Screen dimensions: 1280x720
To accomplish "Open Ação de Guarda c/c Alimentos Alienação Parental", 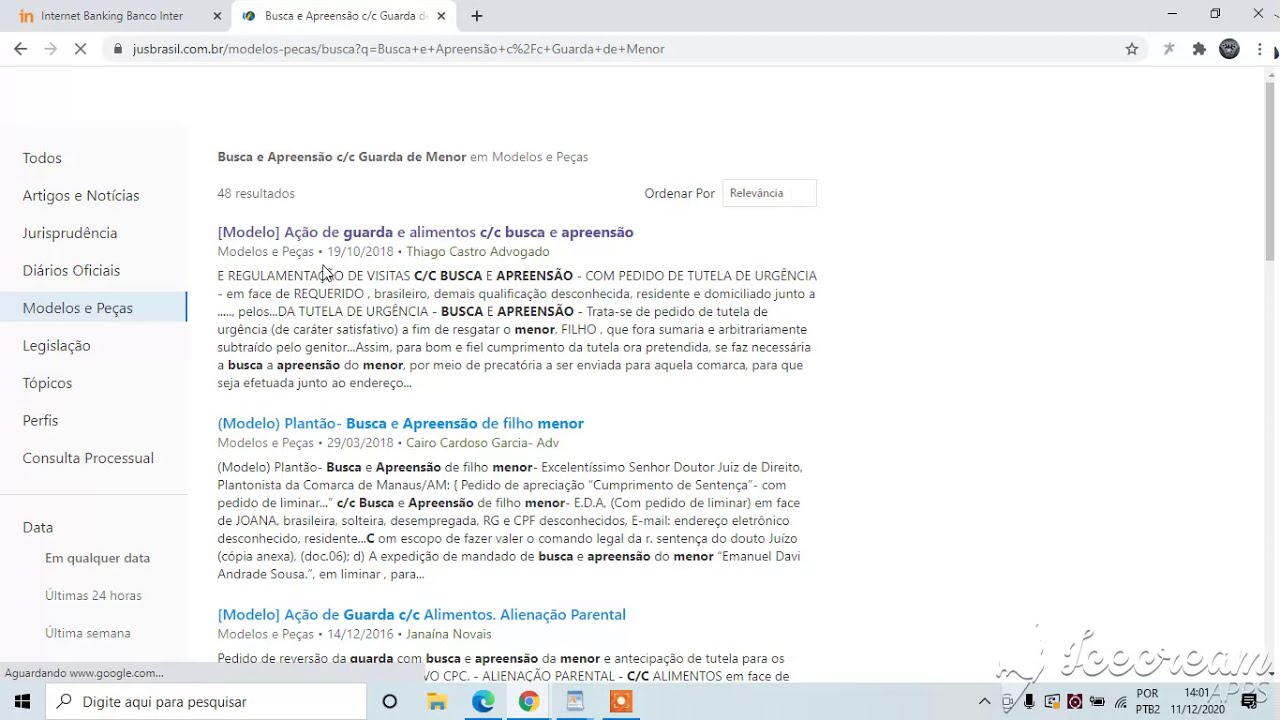I will pyautogui.click(x=421, y=614).
